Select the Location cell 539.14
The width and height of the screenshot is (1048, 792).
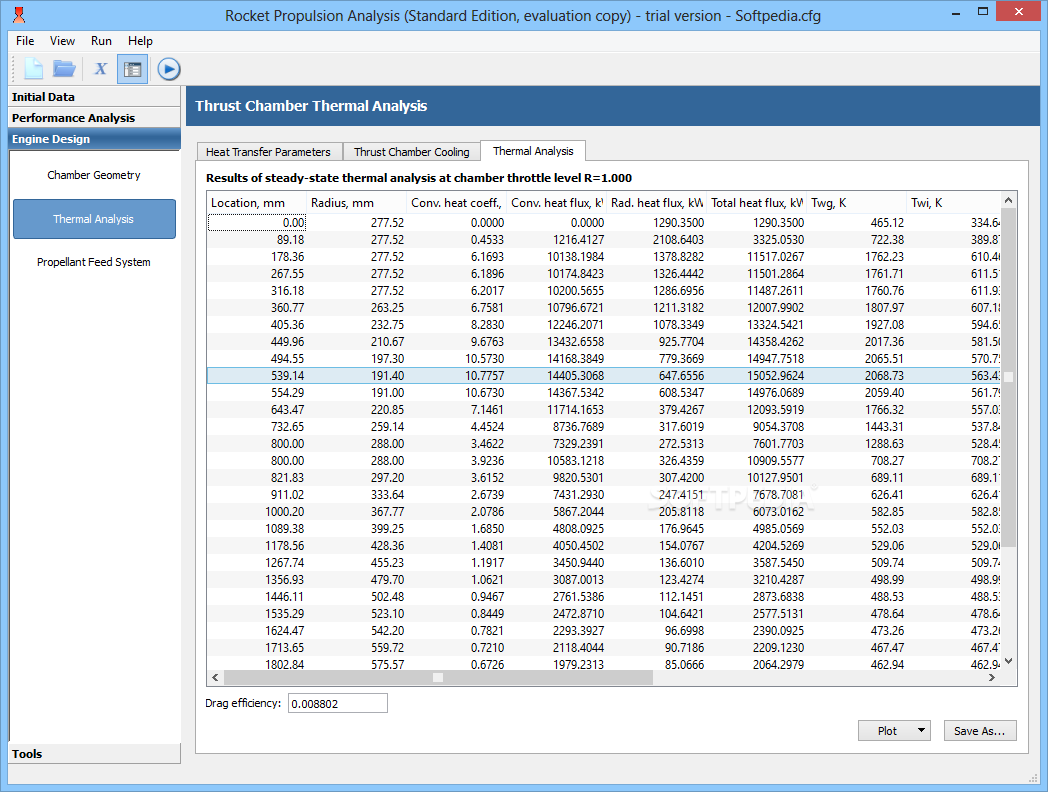point(257,376)
